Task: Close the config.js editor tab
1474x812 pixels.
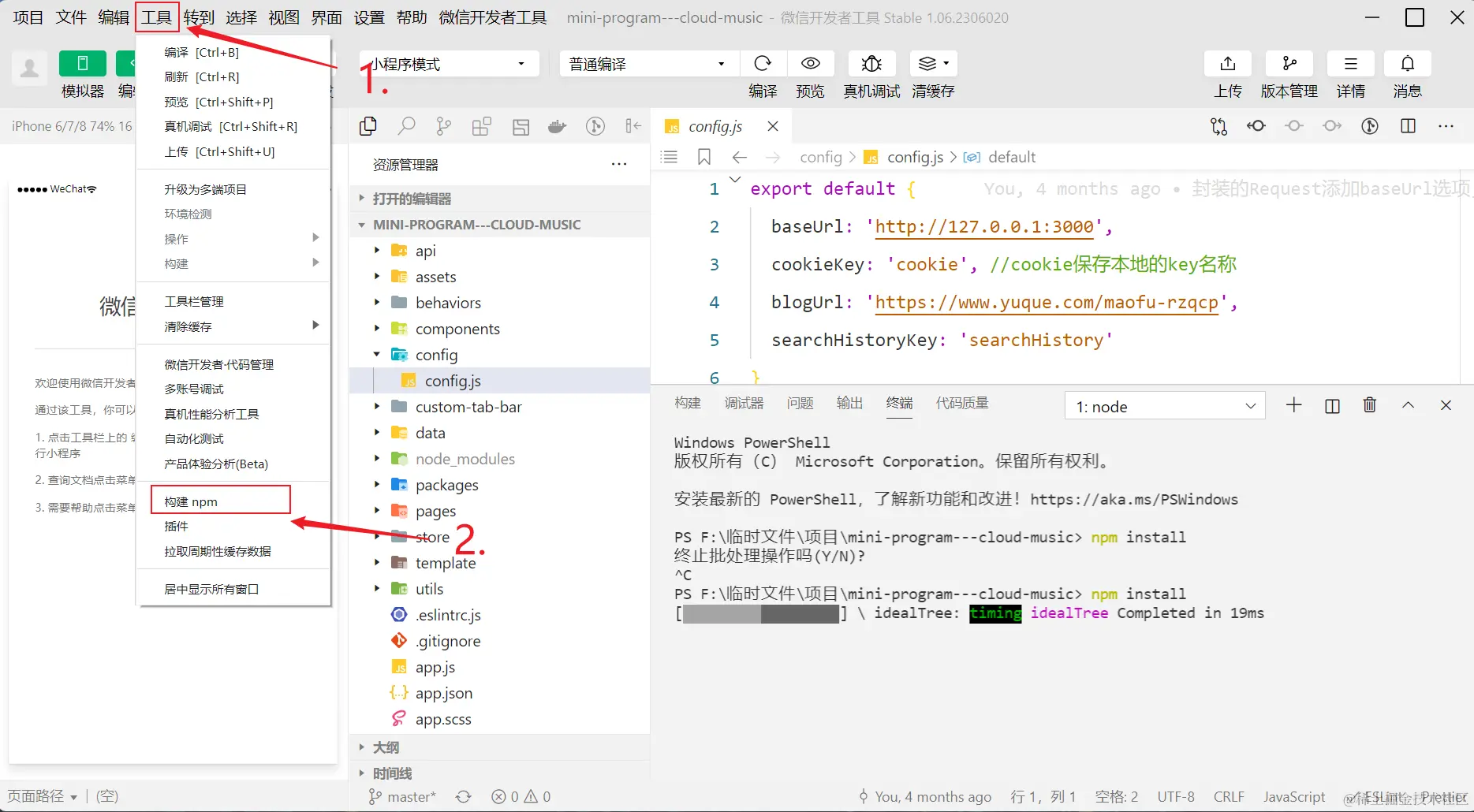Action: tap(773, 126)
